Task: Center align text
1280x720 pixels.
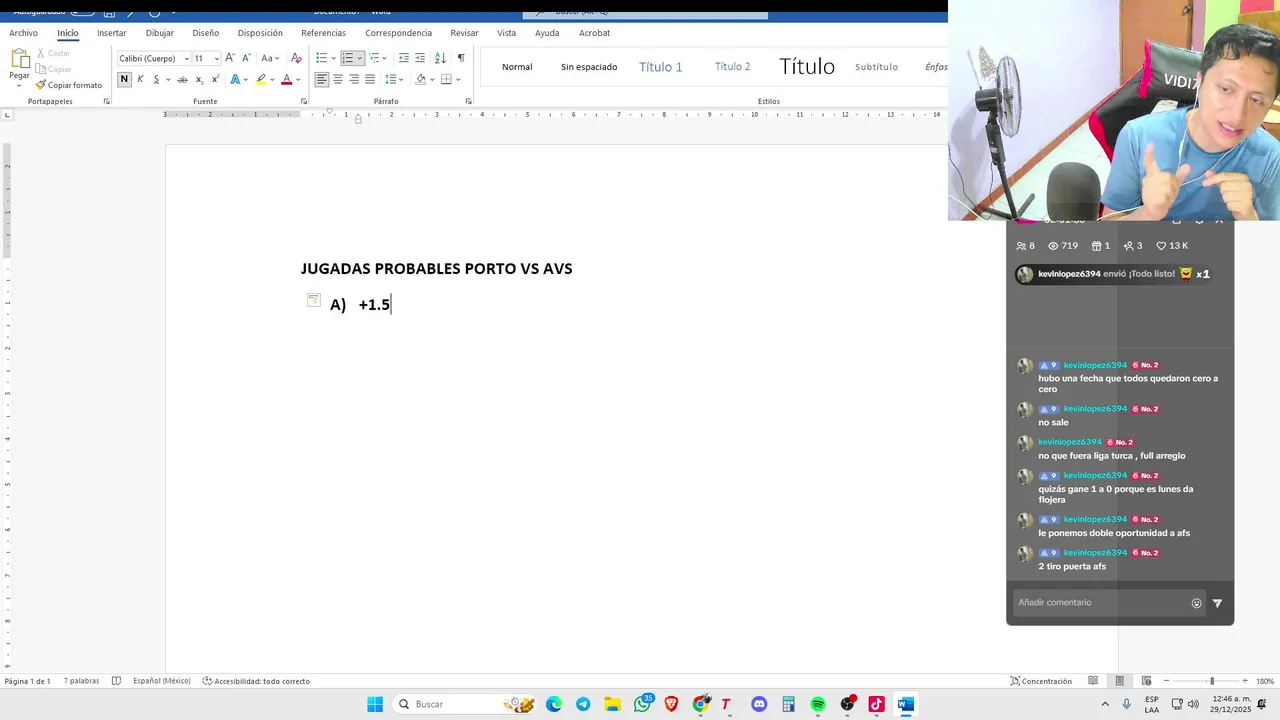Action: [337, 79]
